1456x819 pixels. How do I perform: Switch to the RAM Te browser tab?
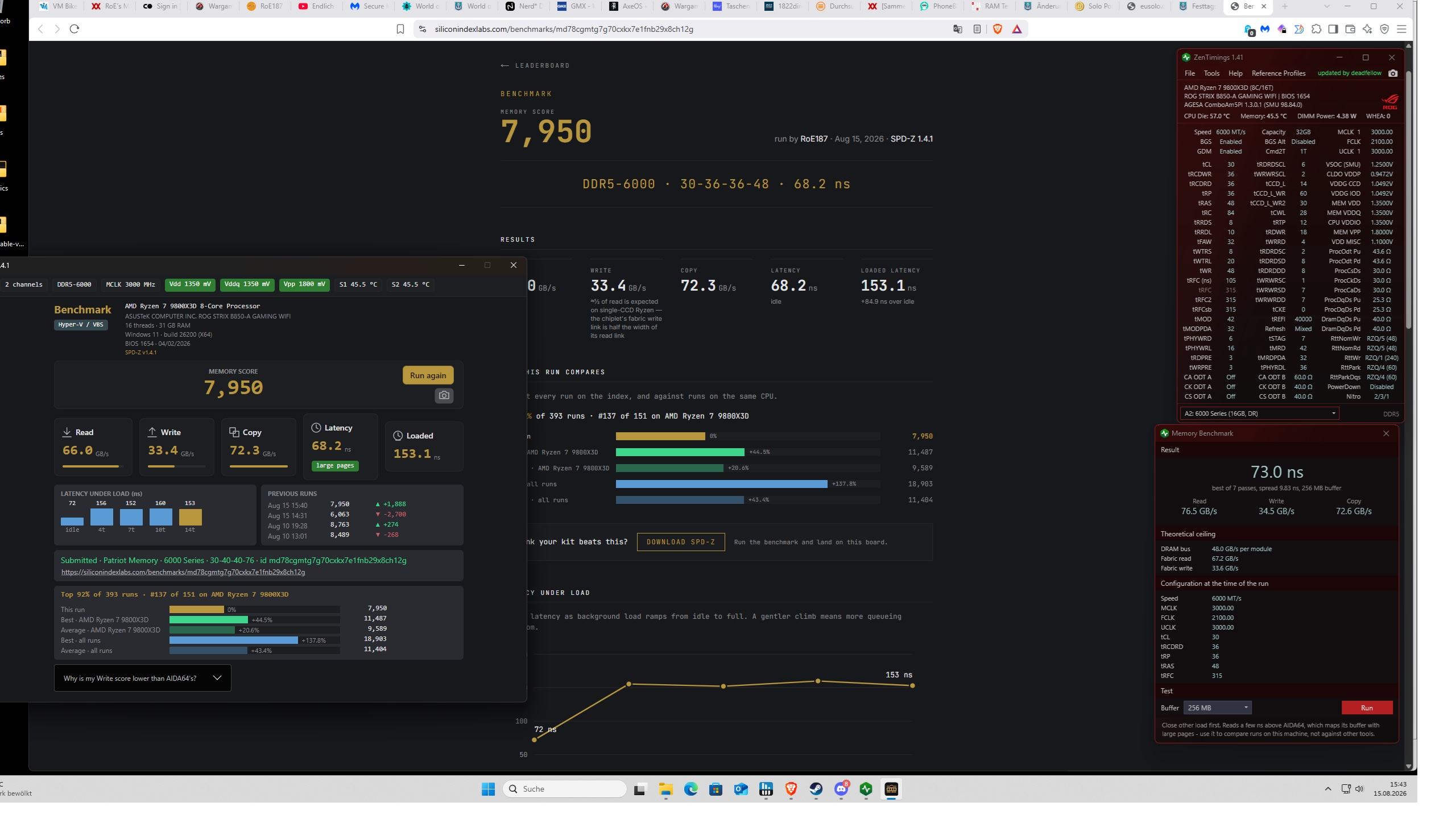point(990,6)
